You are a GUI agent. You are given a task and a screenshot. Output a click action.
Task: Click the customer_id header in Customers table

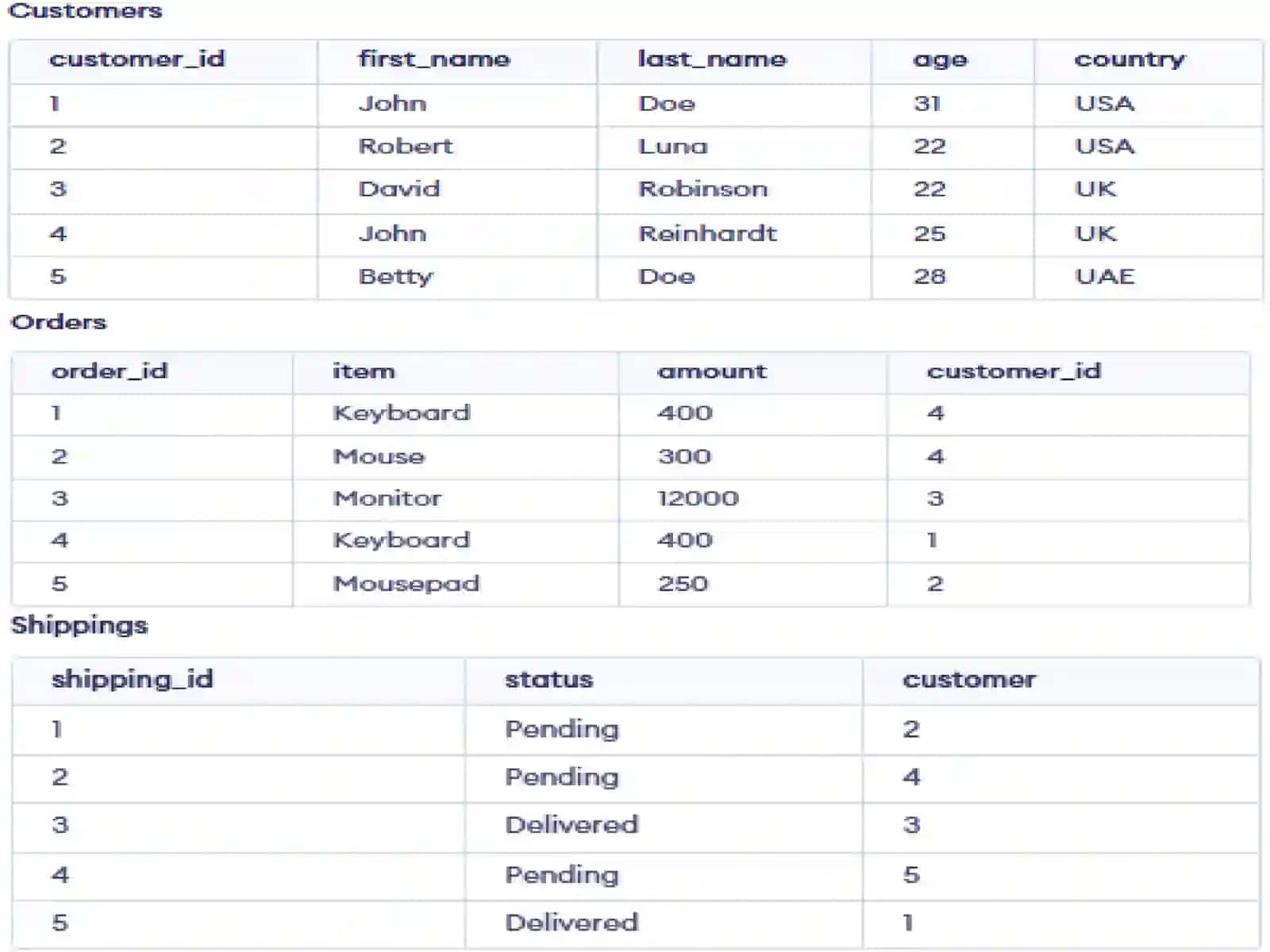(x=137, y=59)
